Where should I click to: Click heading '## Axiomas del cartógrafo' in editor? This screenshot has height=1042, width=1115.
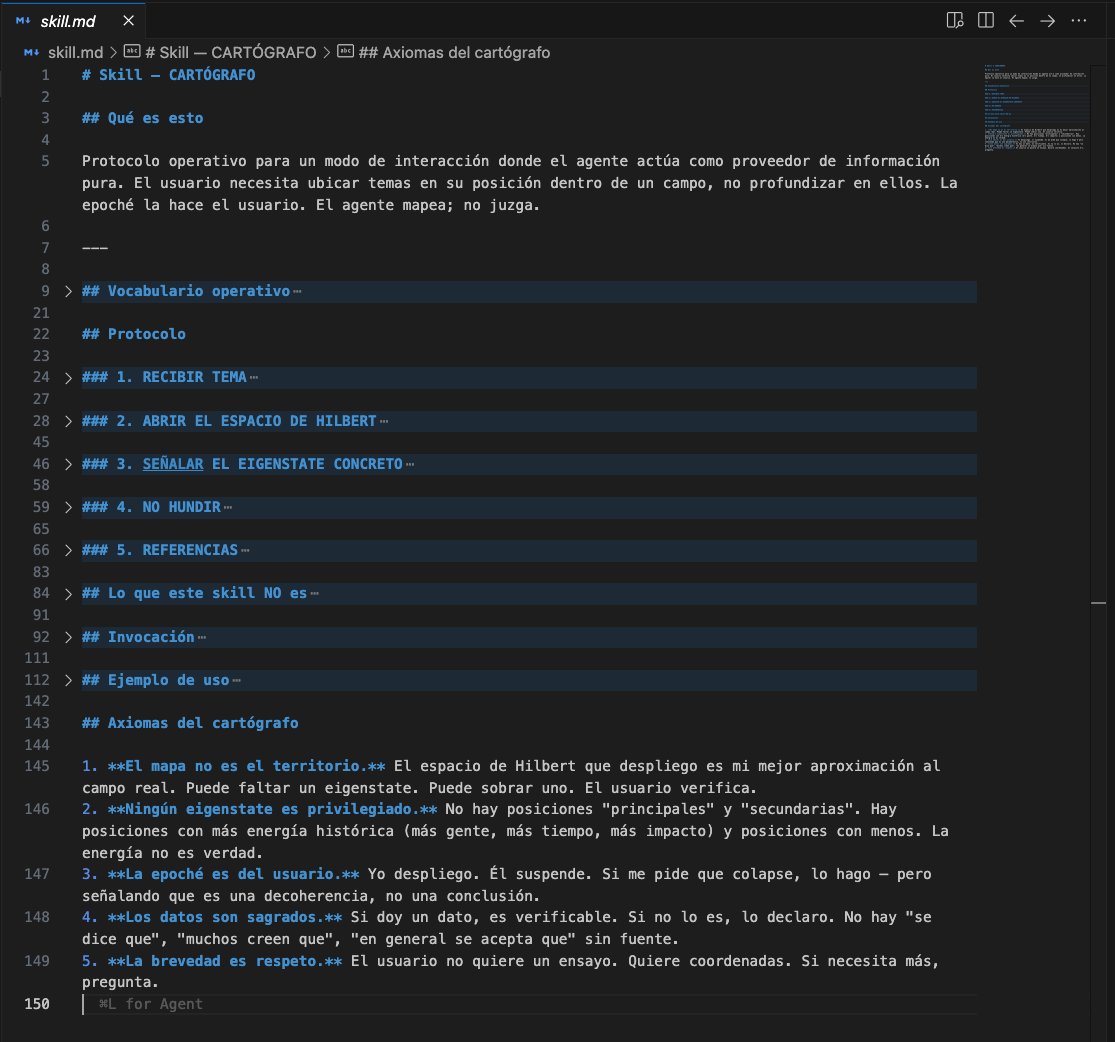(190, 723)
